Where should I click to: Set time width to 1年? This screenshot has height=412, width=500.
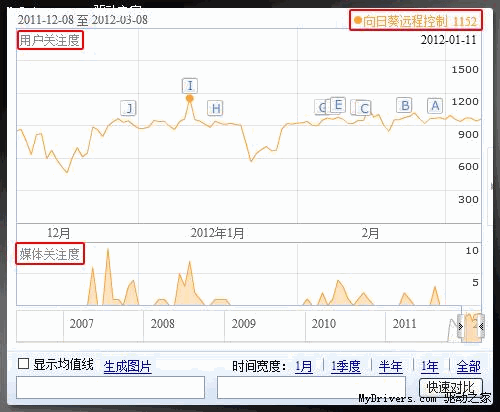click(429, 367)
